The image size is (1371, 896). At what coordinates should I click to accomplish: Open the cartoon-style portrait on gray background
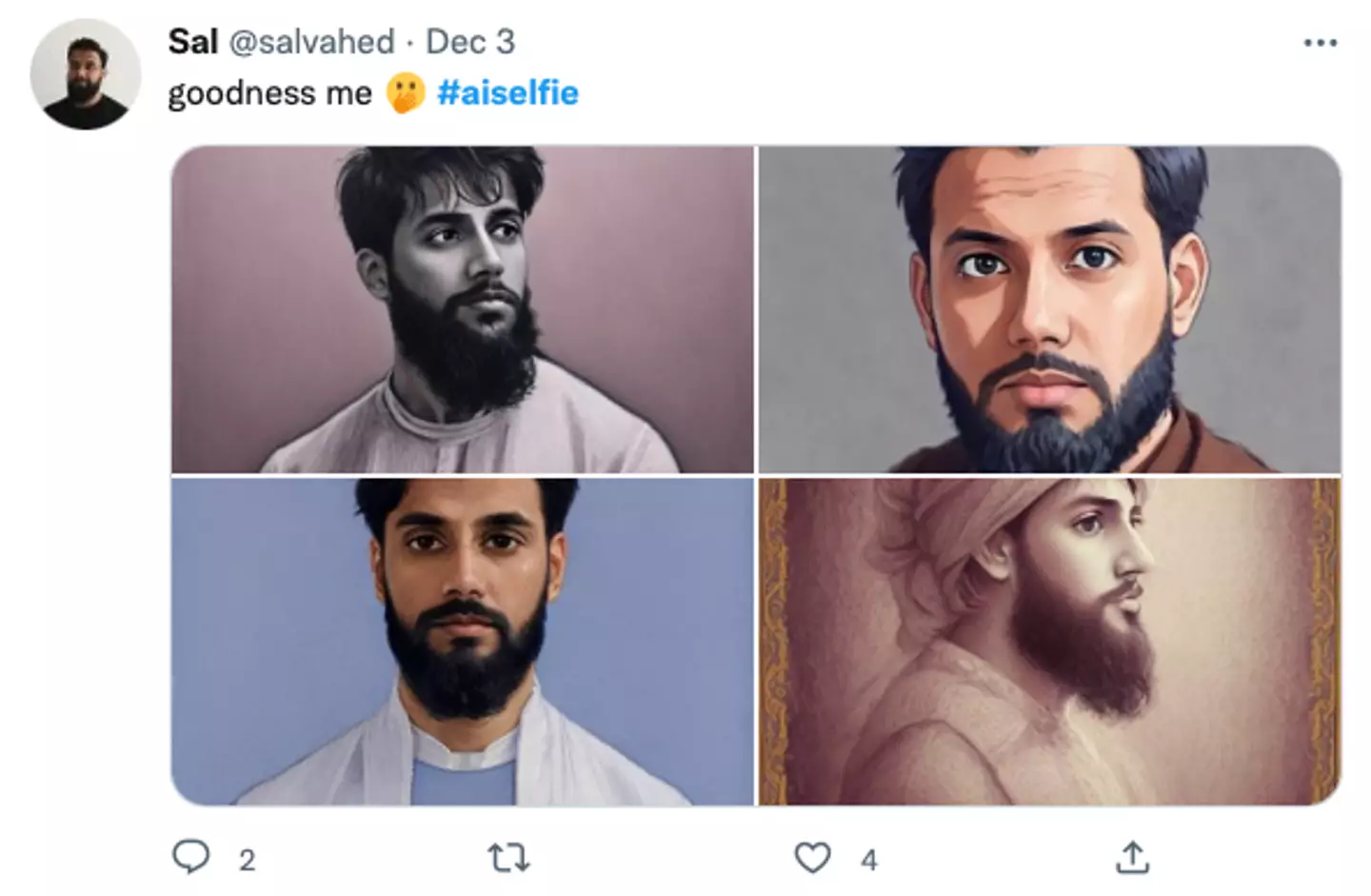tap(1049, 309)
